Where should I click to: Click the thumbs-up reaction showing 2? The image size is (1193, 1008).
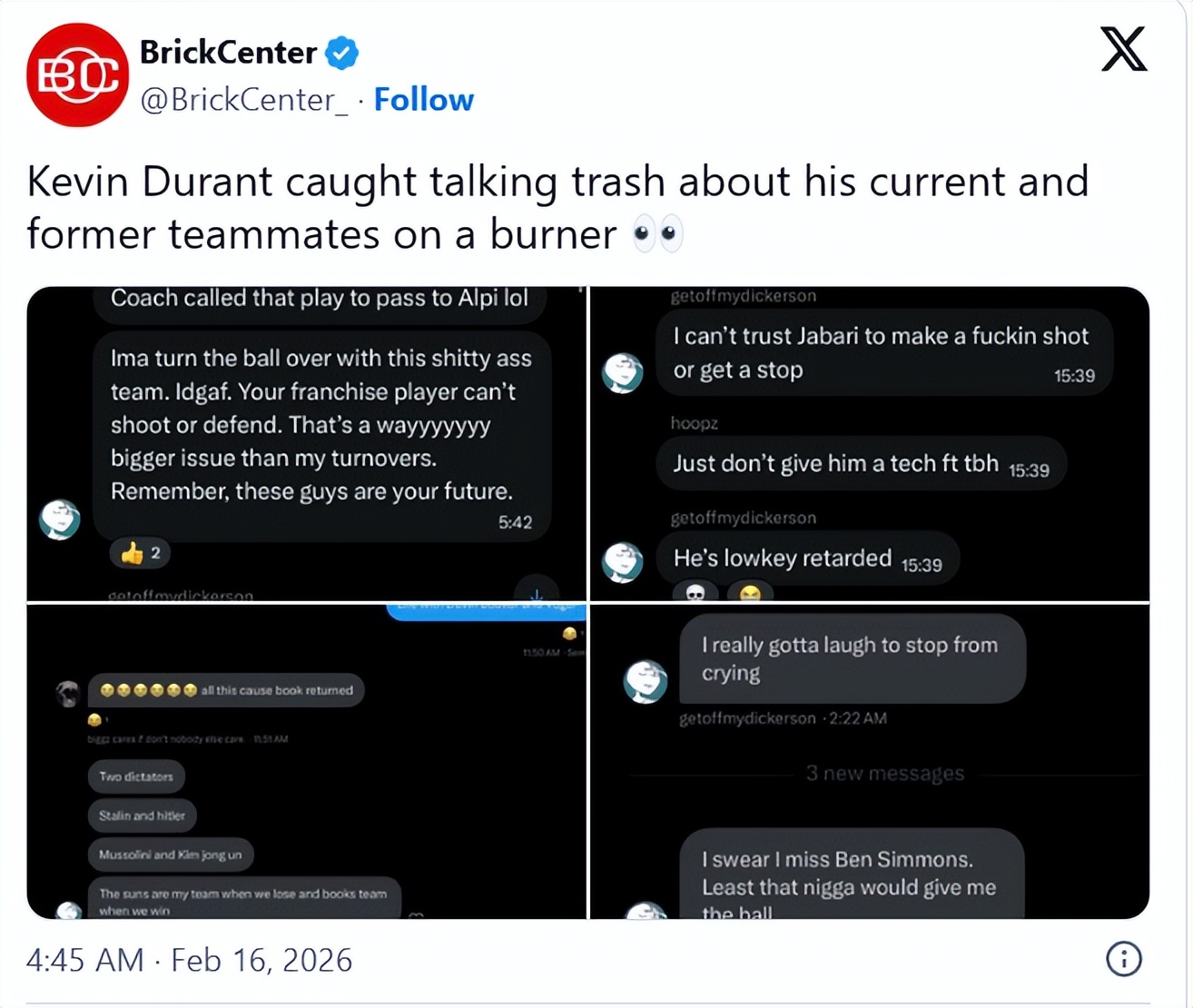140,553
